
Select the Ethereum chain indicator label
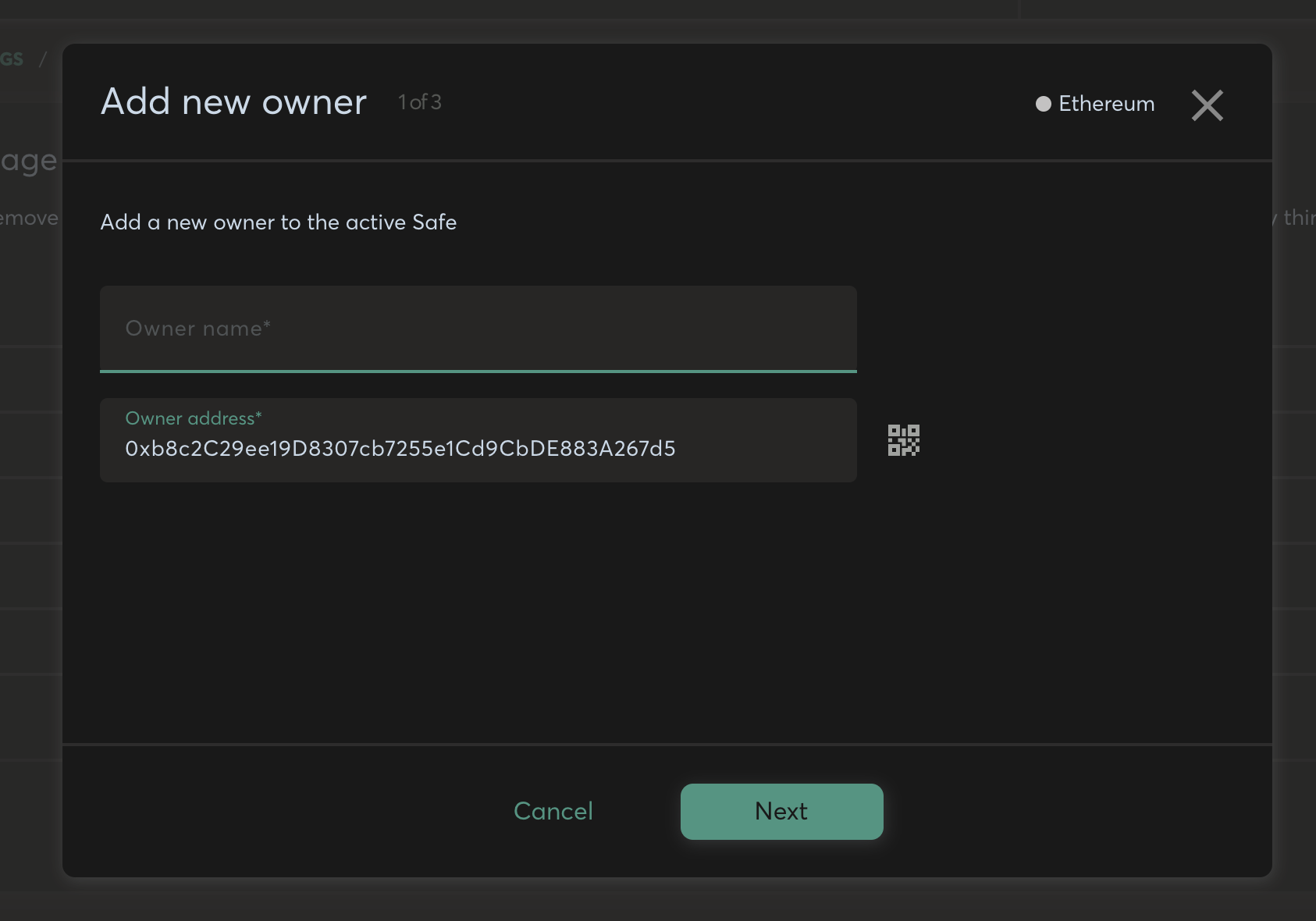[x=1106, y=103]
